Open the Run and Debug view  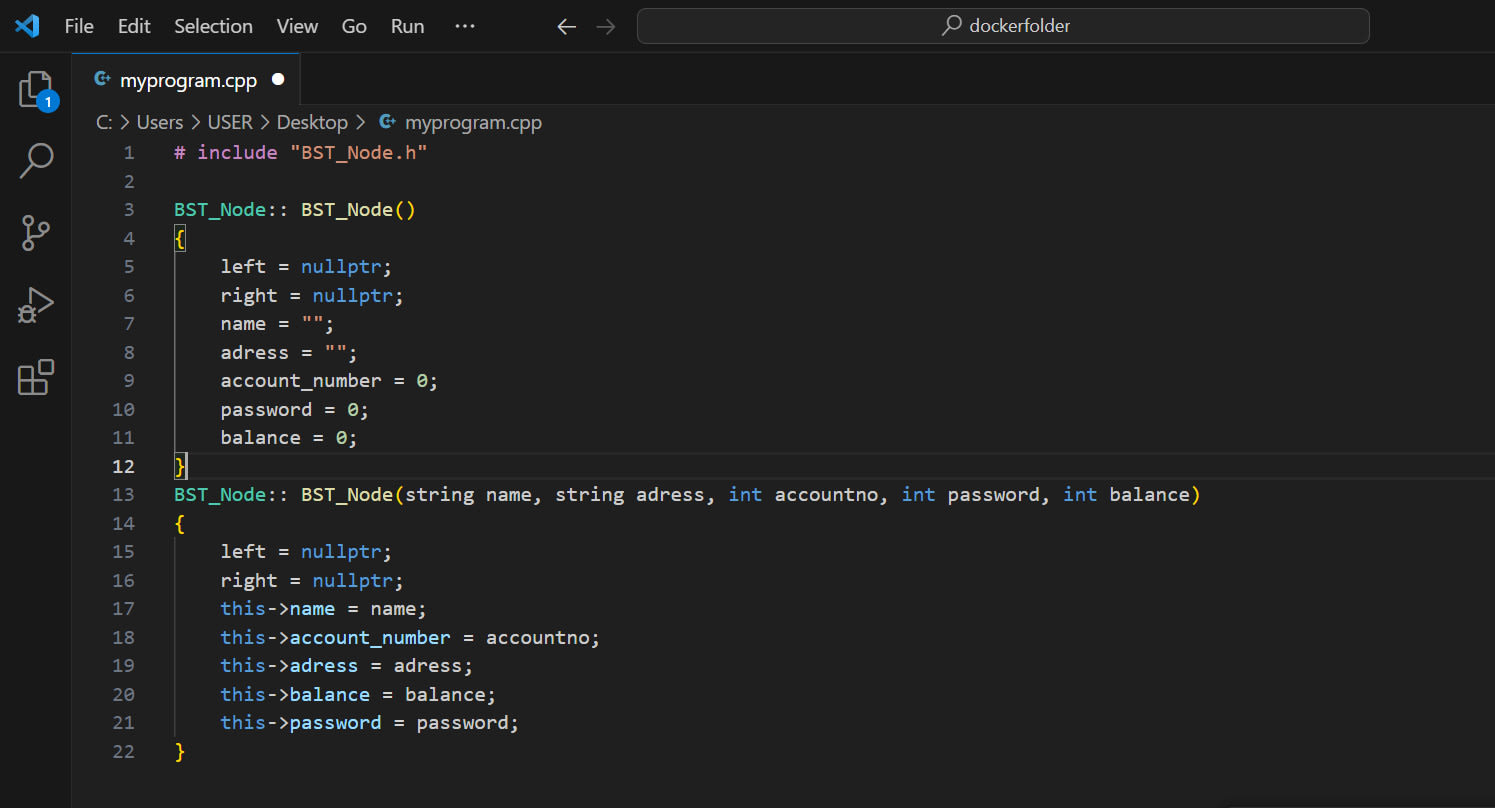36,306
